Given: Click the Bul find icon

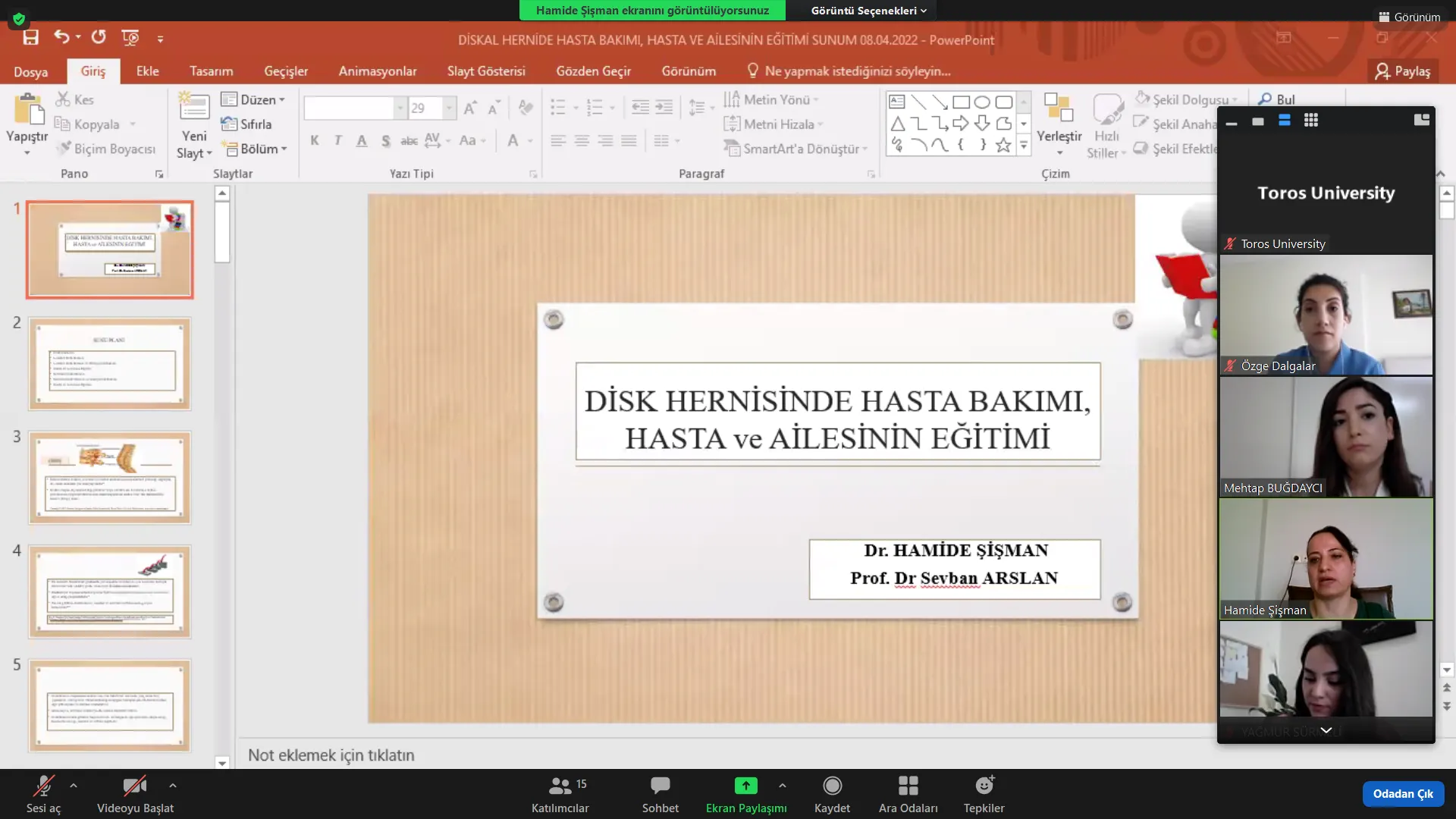Looking at the screenshot, I should point(1276,99).
